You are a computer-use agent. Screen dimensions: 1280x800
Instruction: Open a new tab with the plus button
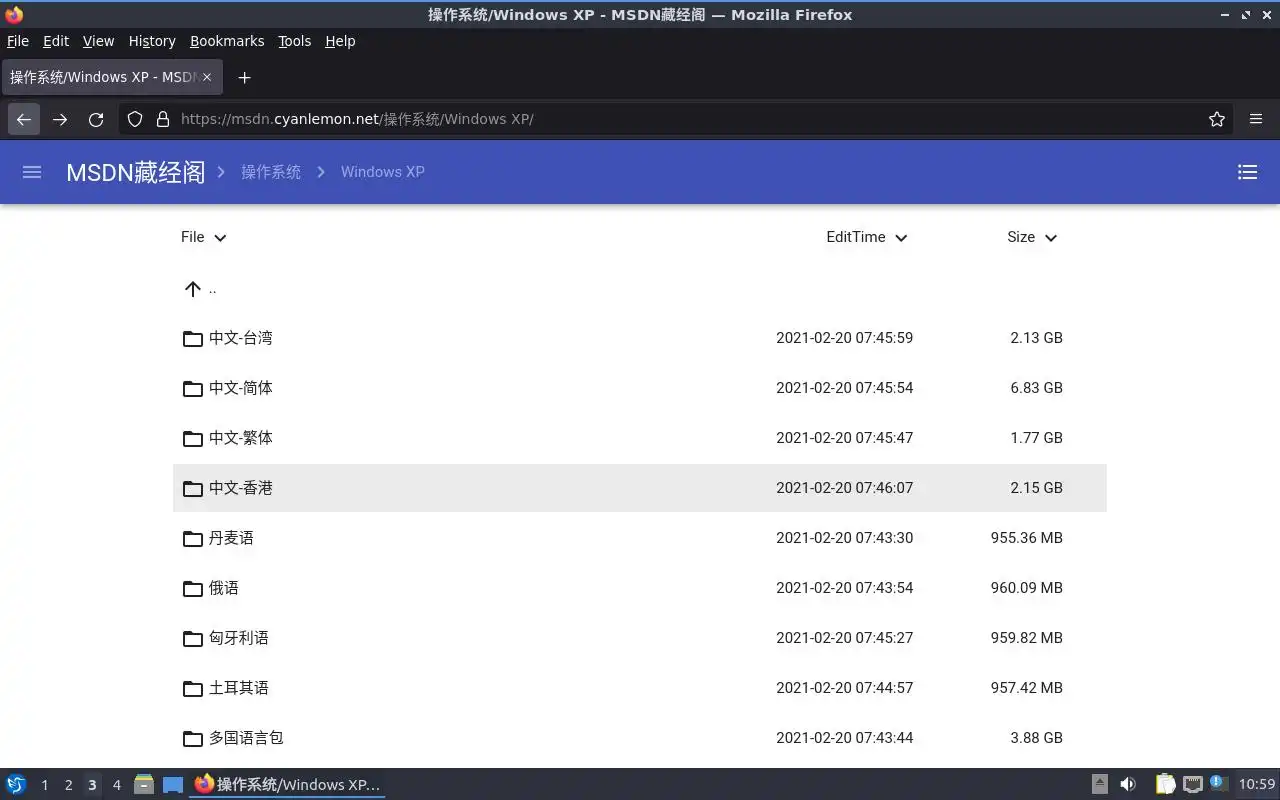244,77
